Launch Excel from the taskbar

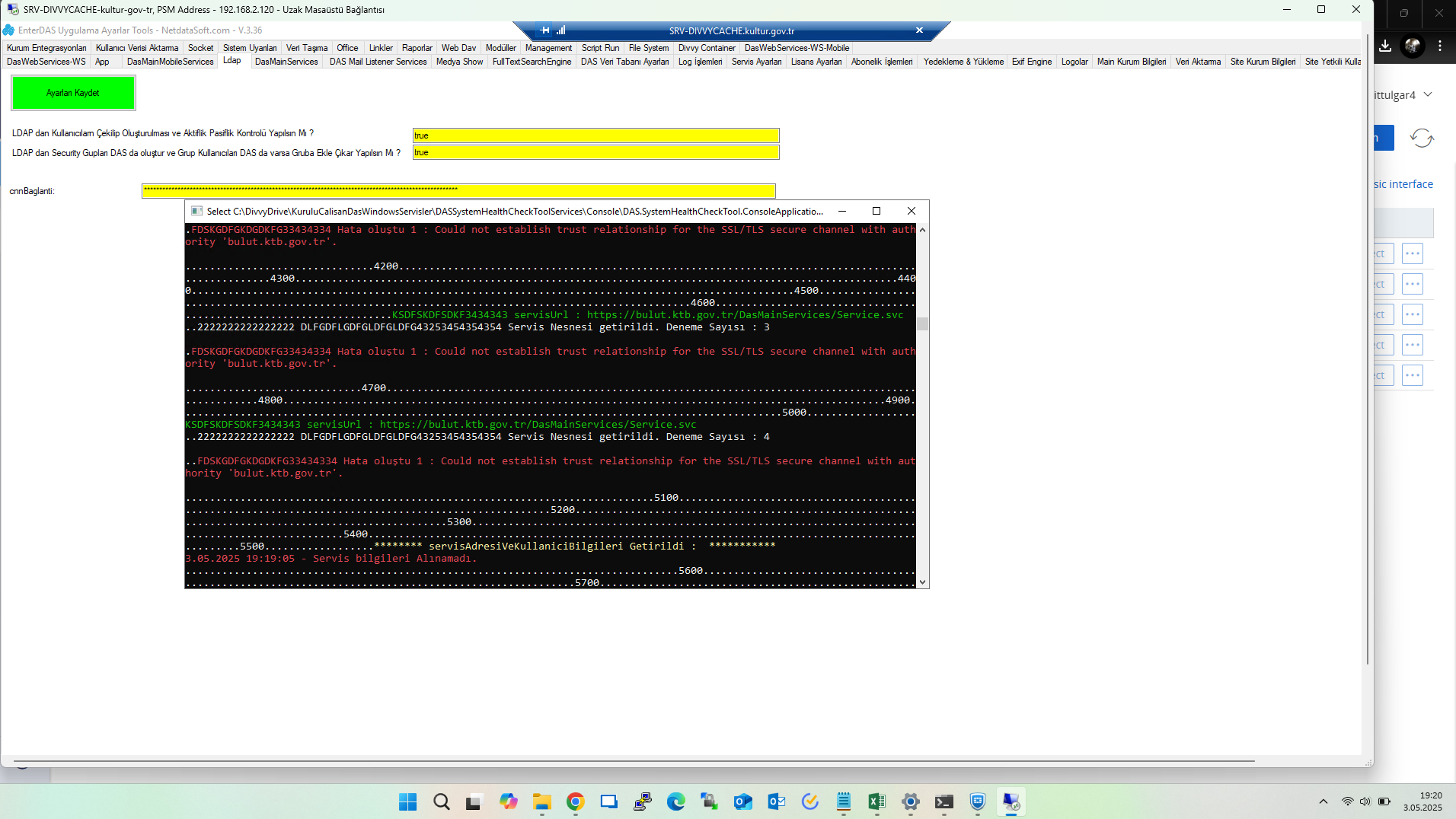click(x=876, y=801)
